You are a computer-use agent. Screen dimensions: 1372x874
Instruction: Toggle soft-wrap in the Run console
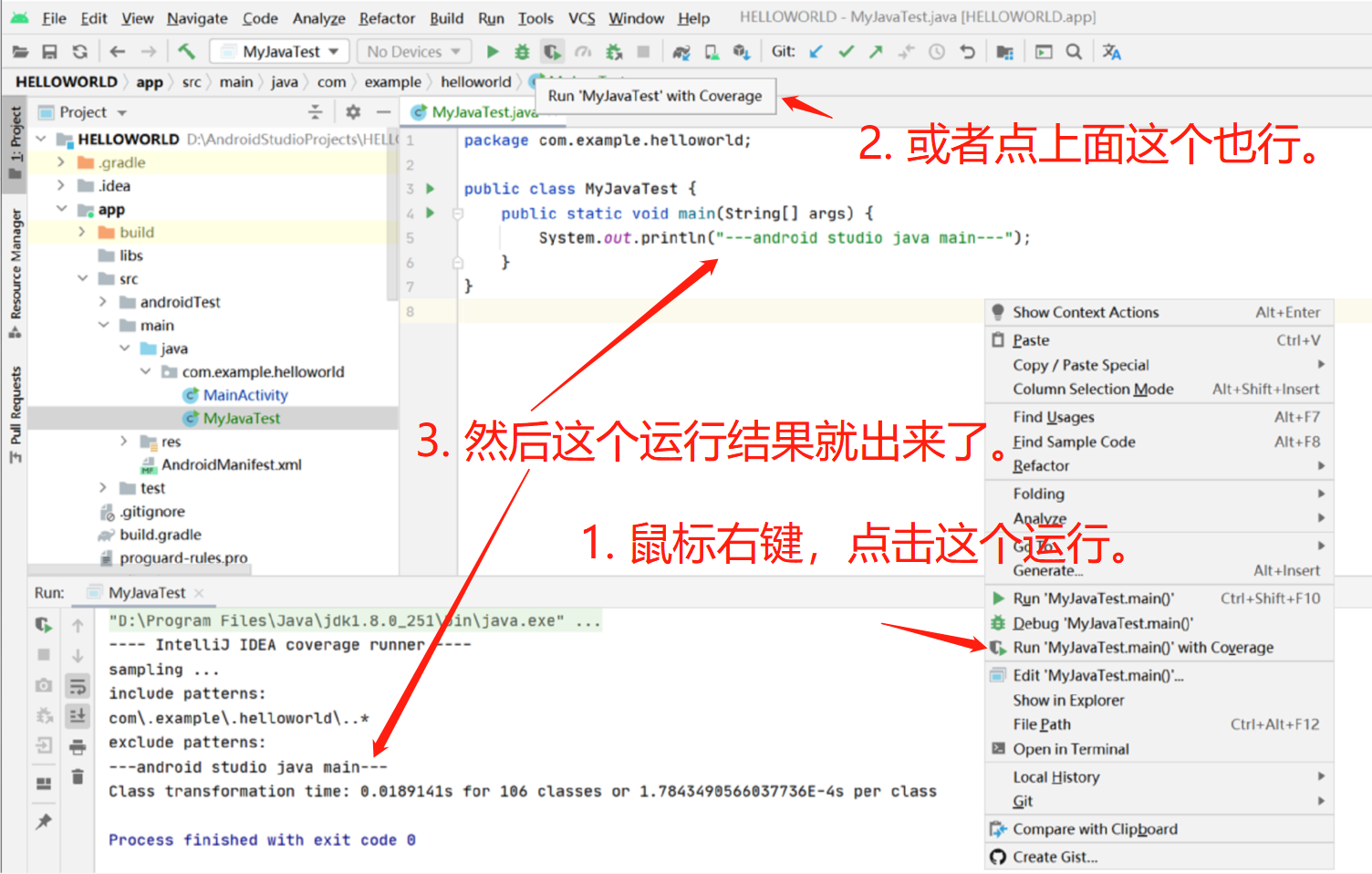click(x=78, y=686)
